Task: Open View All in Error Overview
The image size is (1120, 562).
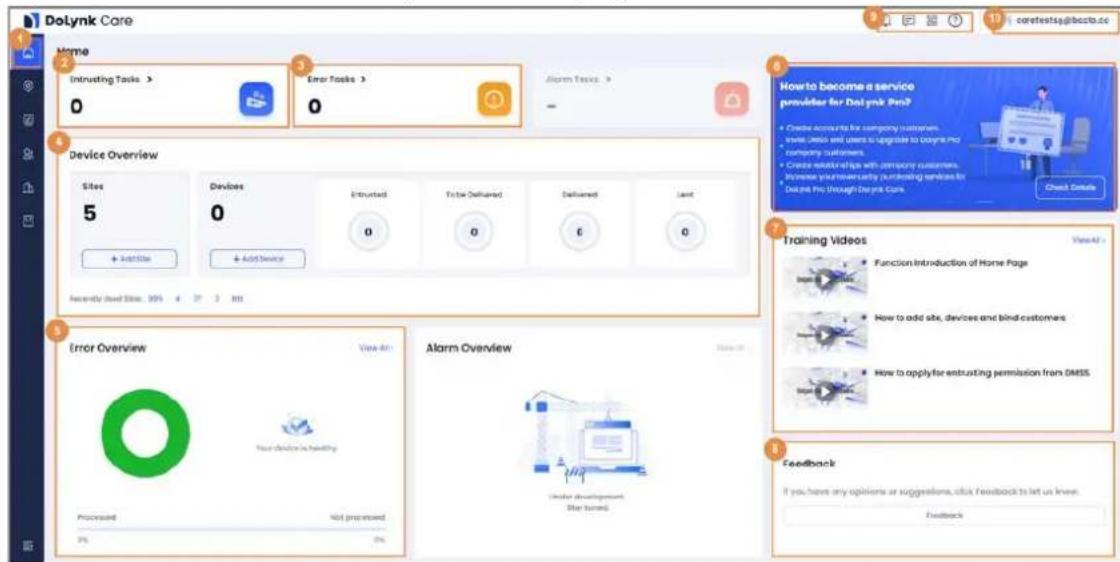Action: 376,348
